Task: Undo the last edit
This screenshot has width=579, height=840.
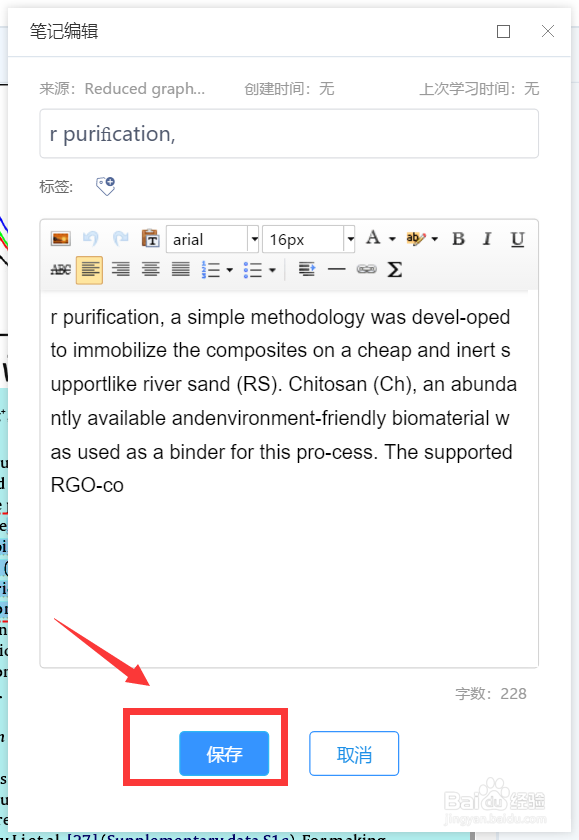Action: [x=91, y=238]
